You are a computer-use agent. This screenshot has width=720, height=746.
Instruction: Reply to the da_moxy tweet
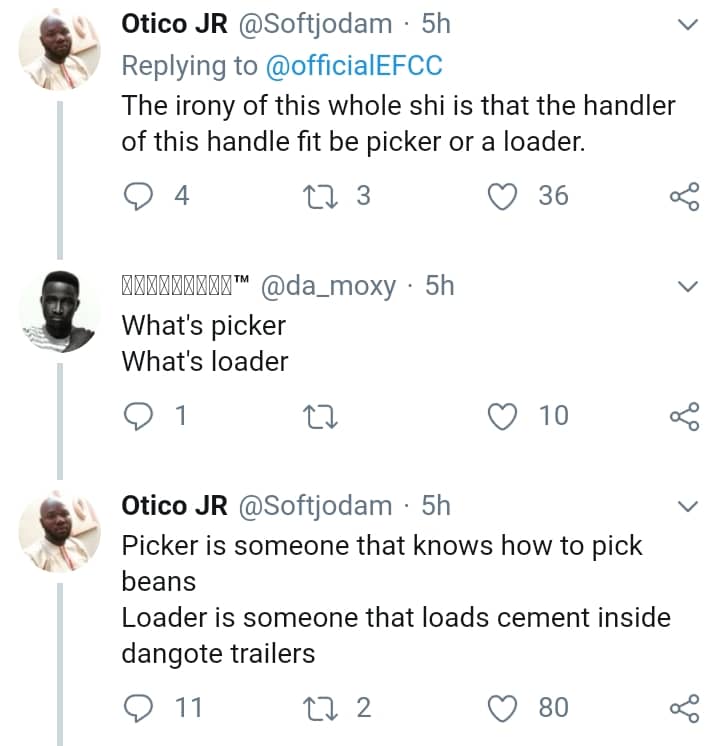click(x=136, y=415)
